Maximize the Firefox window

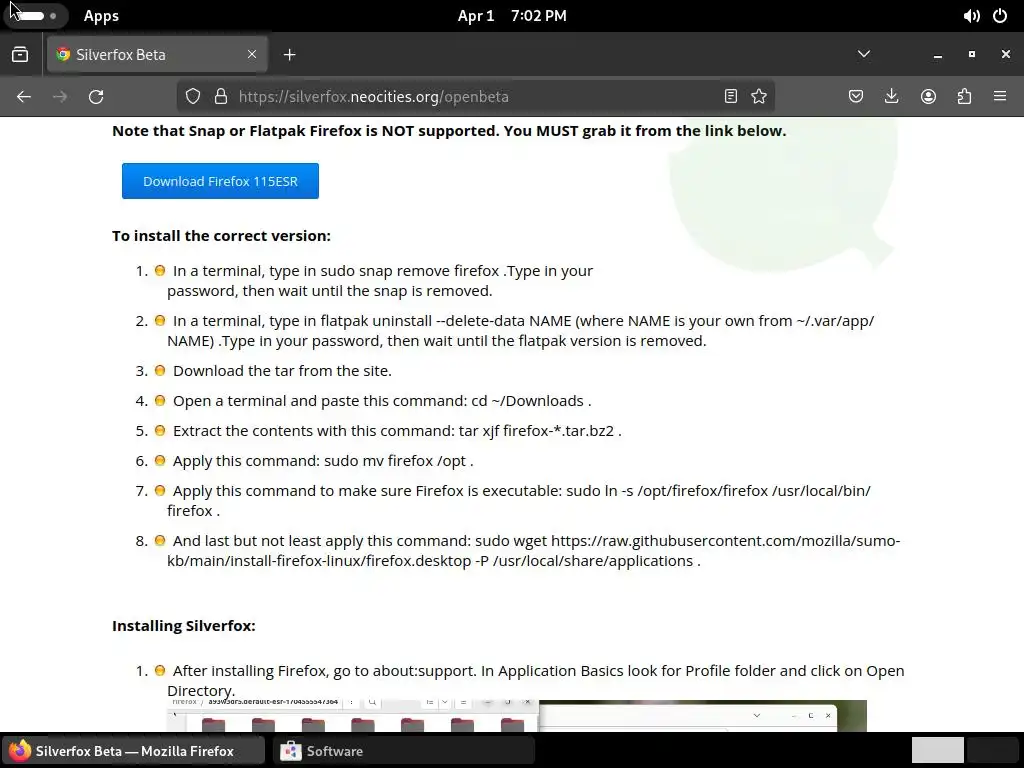pyautogui.click(x=972, y=54)
